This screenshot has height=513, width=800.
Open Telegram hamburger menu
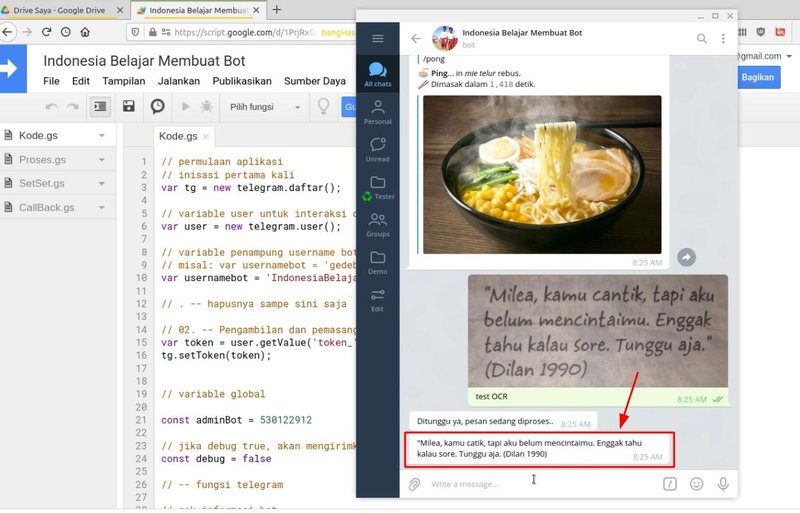(x=377, y=39)
